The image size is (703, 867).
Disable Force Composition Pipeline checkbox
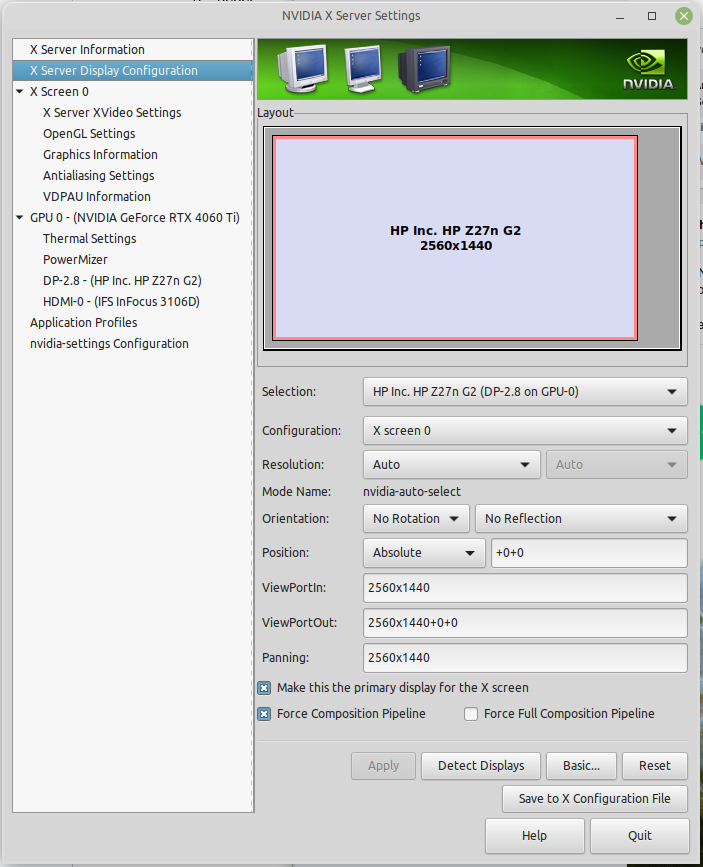264,714
